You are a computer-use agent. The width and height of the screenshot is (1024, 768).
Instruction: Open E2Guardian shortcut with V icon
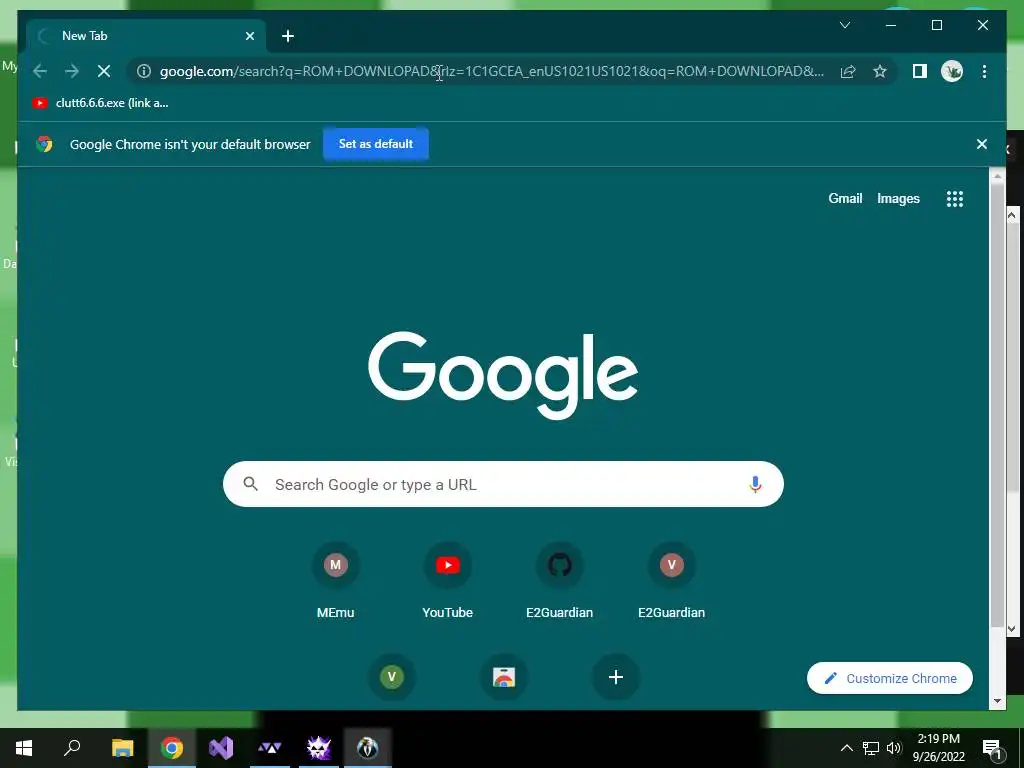(x=671, y=581)
